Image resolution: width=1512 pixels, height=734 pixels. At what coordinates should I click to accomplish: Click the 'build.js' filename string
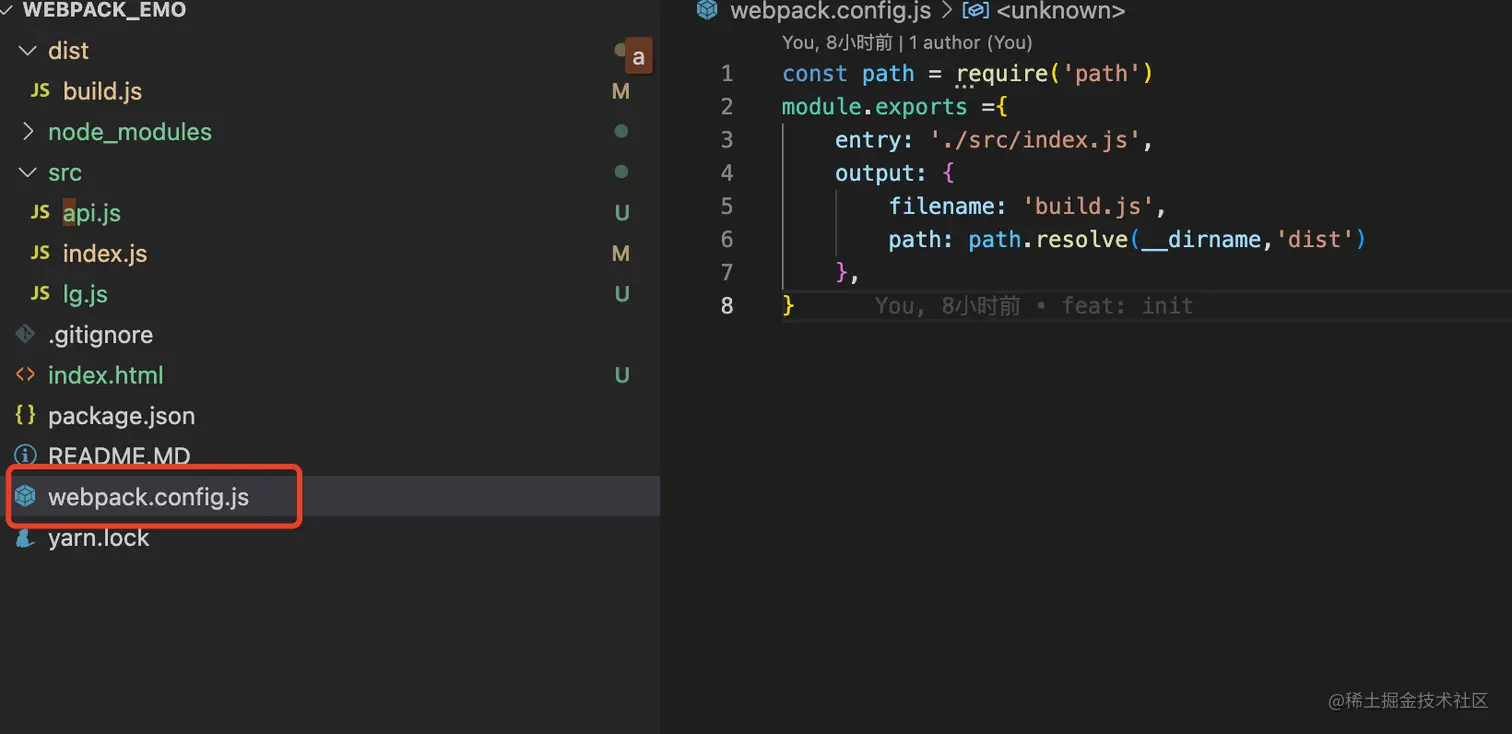pos(1088,207)
